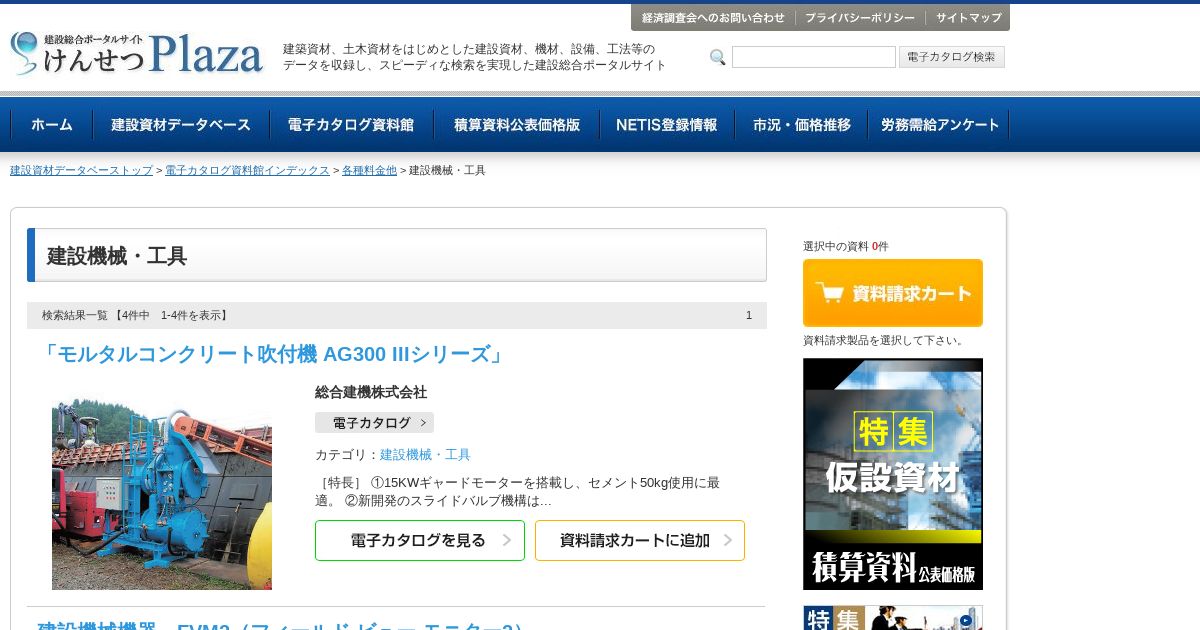Click the 選択中の資料 0件 text

(846, 246)
